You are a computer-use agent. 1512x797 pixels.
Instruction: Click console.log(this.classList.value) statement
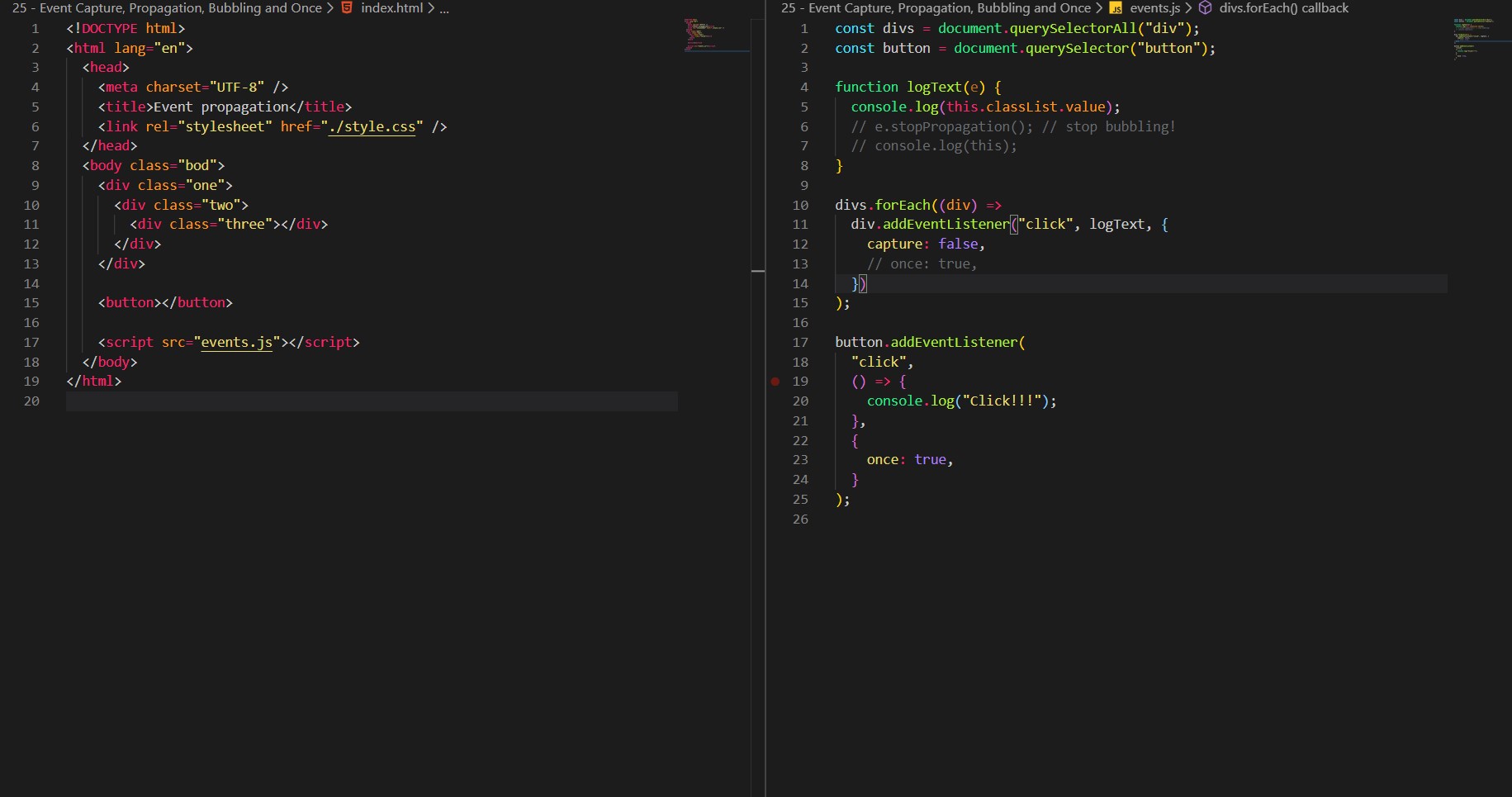(986, 107)
